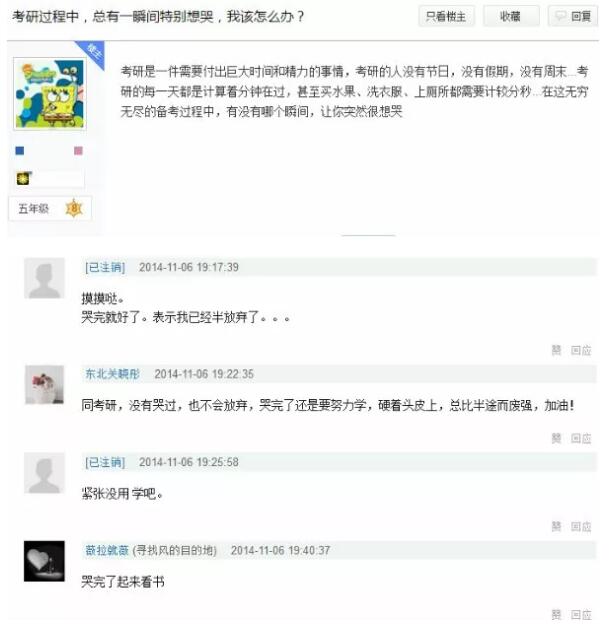
Task: Click gray default avatar of 19:25:58 commenter
Action: [44, 473]
